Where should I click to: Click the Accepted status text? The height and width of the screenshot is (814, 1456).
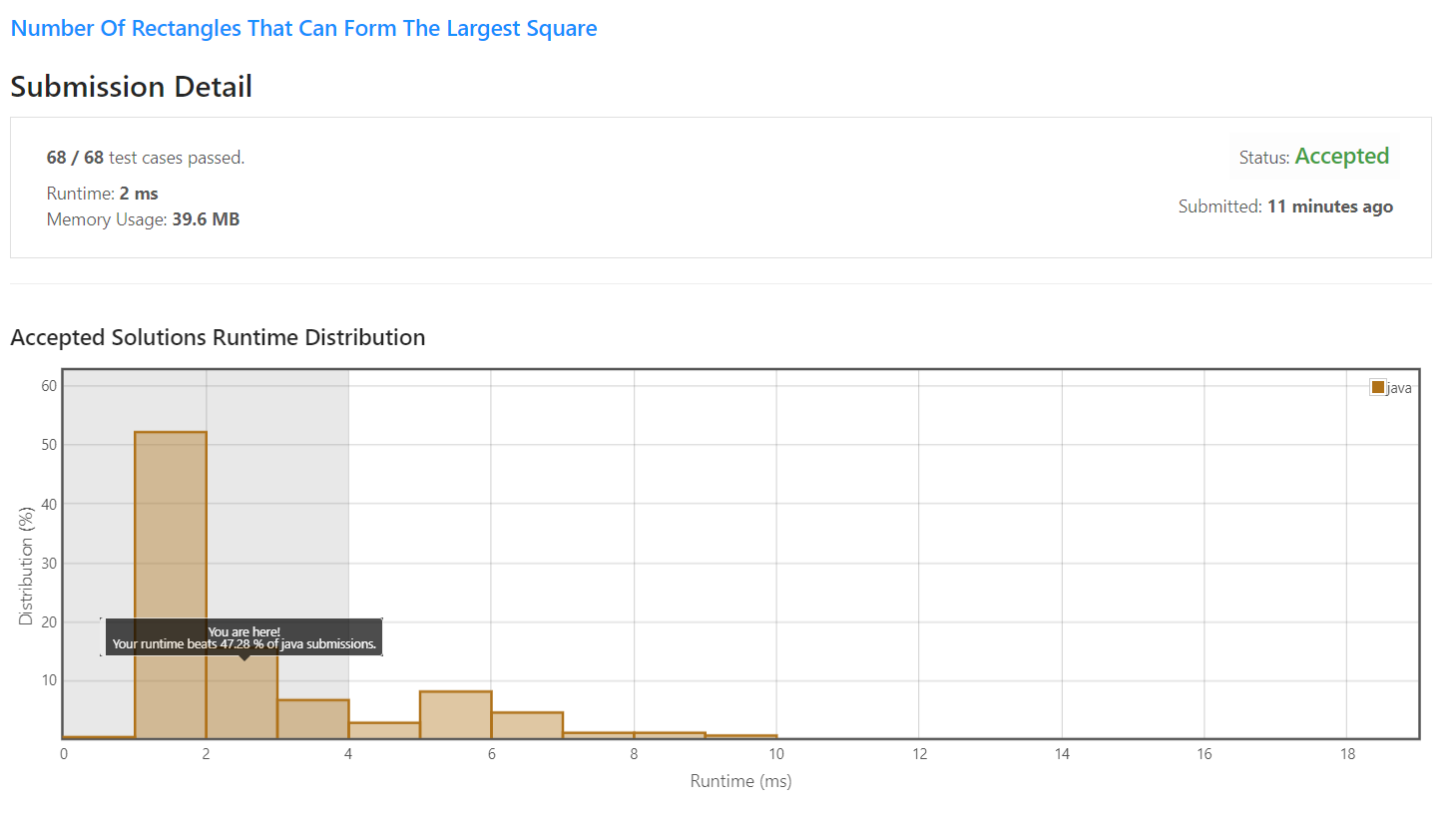(1341, 157)
